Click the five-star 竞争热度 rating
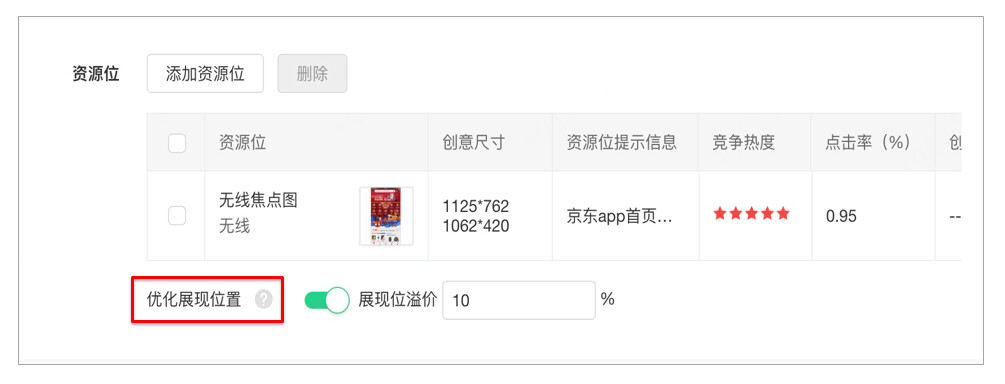The width and height of the screenshot is (1005, 384). pyautogui.click(x=752, y=214)
